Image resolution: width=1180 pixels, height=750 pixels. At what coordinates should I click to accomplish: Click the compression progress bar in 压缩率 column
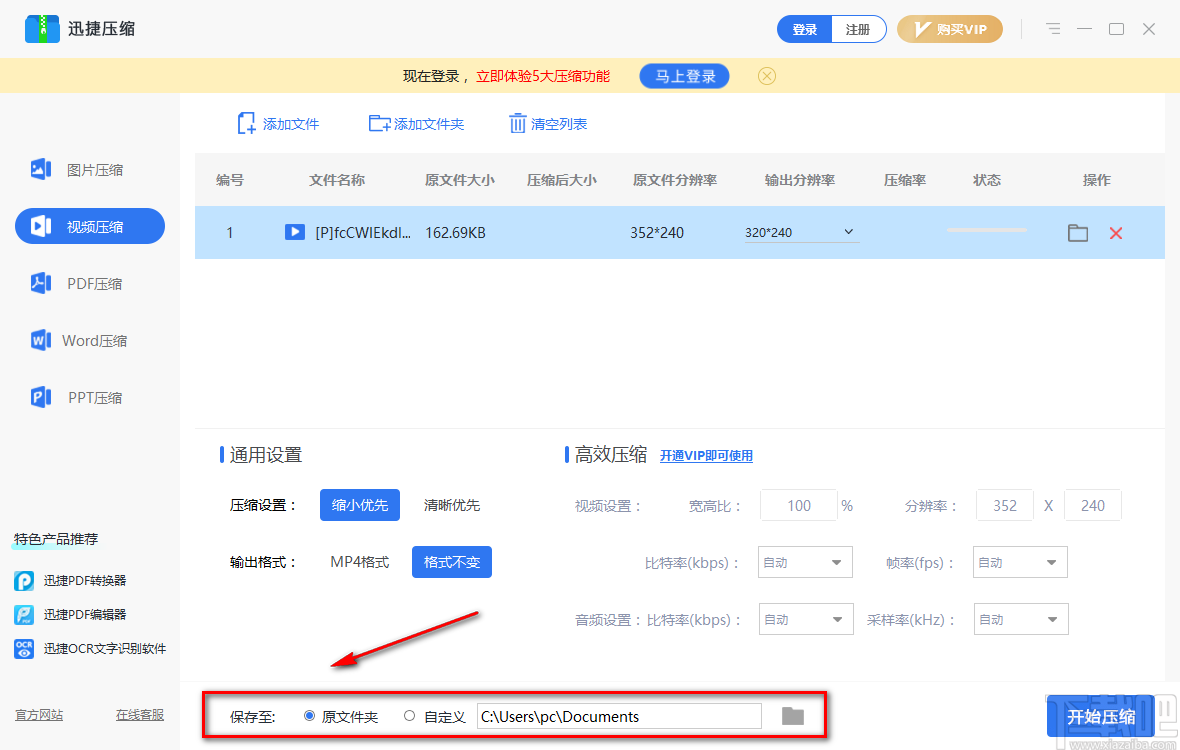[986, 229]
